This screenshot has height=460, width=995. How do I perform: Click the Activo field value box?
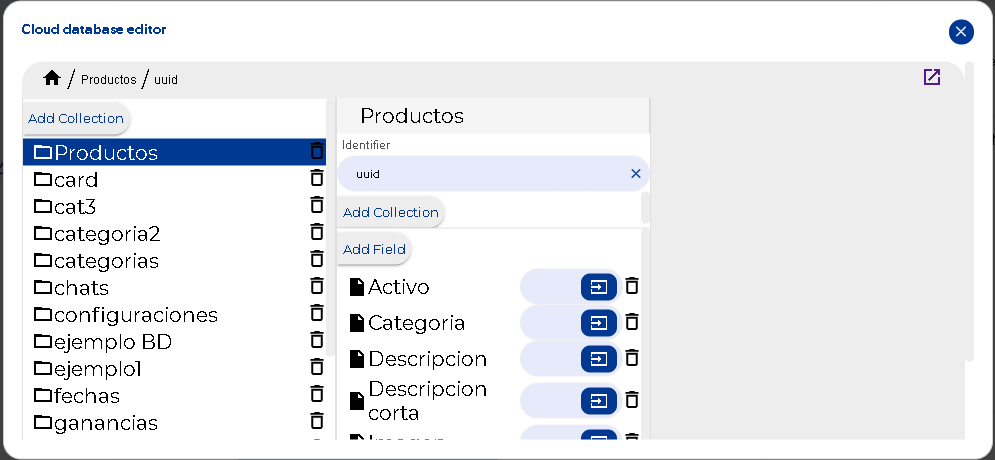[551, 287]
